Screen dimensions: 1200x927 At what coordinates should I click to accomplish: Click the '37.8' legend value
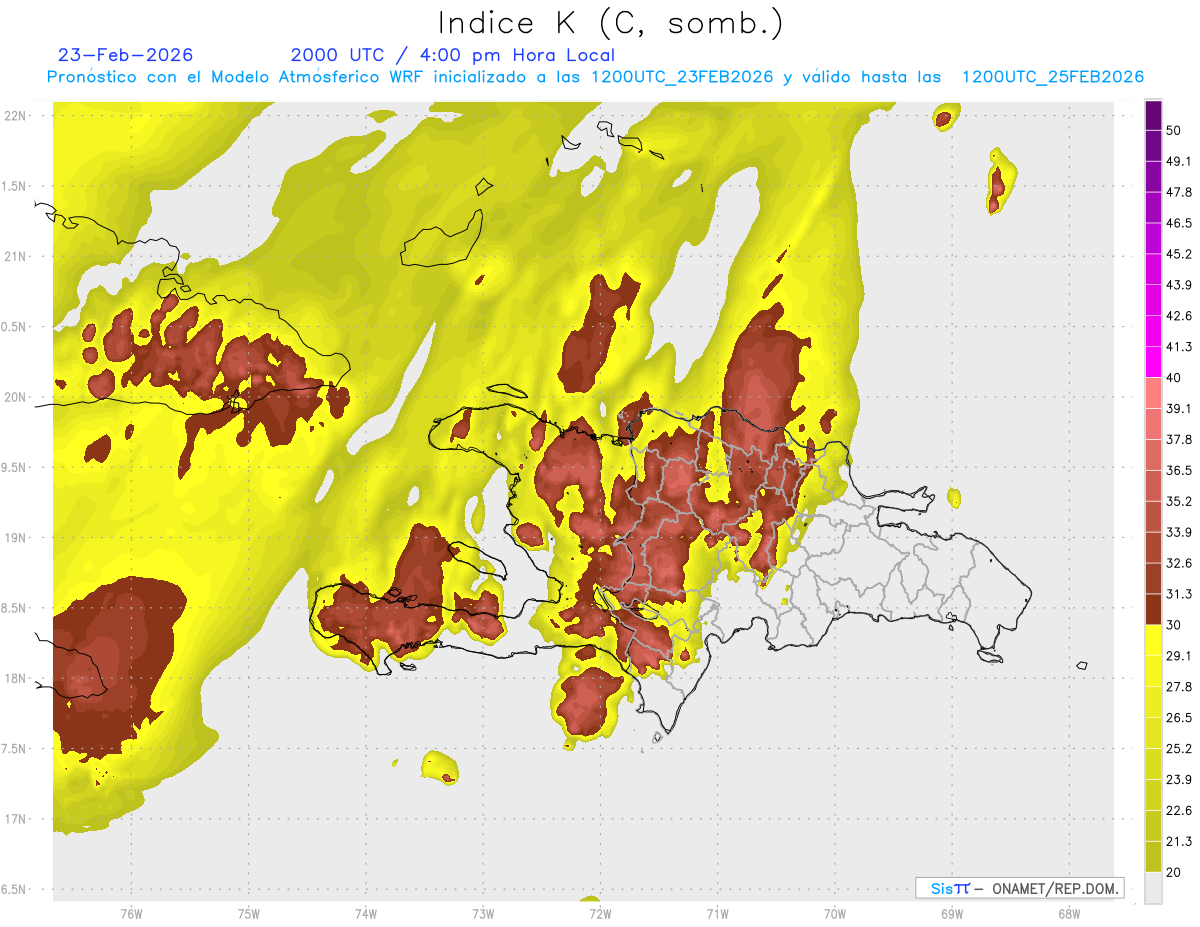click(x=1178, y=440)
